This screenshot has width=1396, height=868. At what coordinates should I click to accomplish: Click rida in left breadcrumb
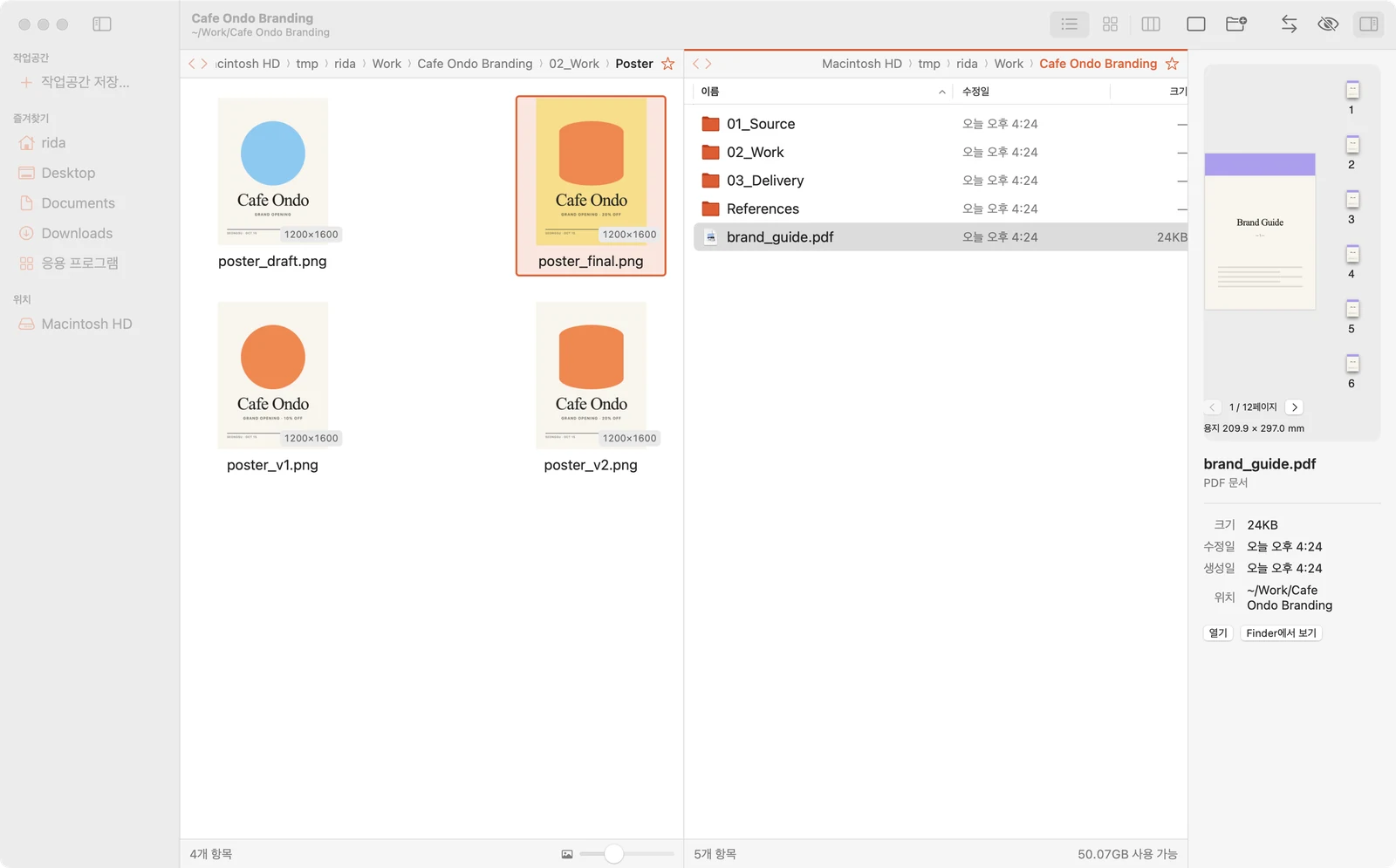click(x=345, y=64)
